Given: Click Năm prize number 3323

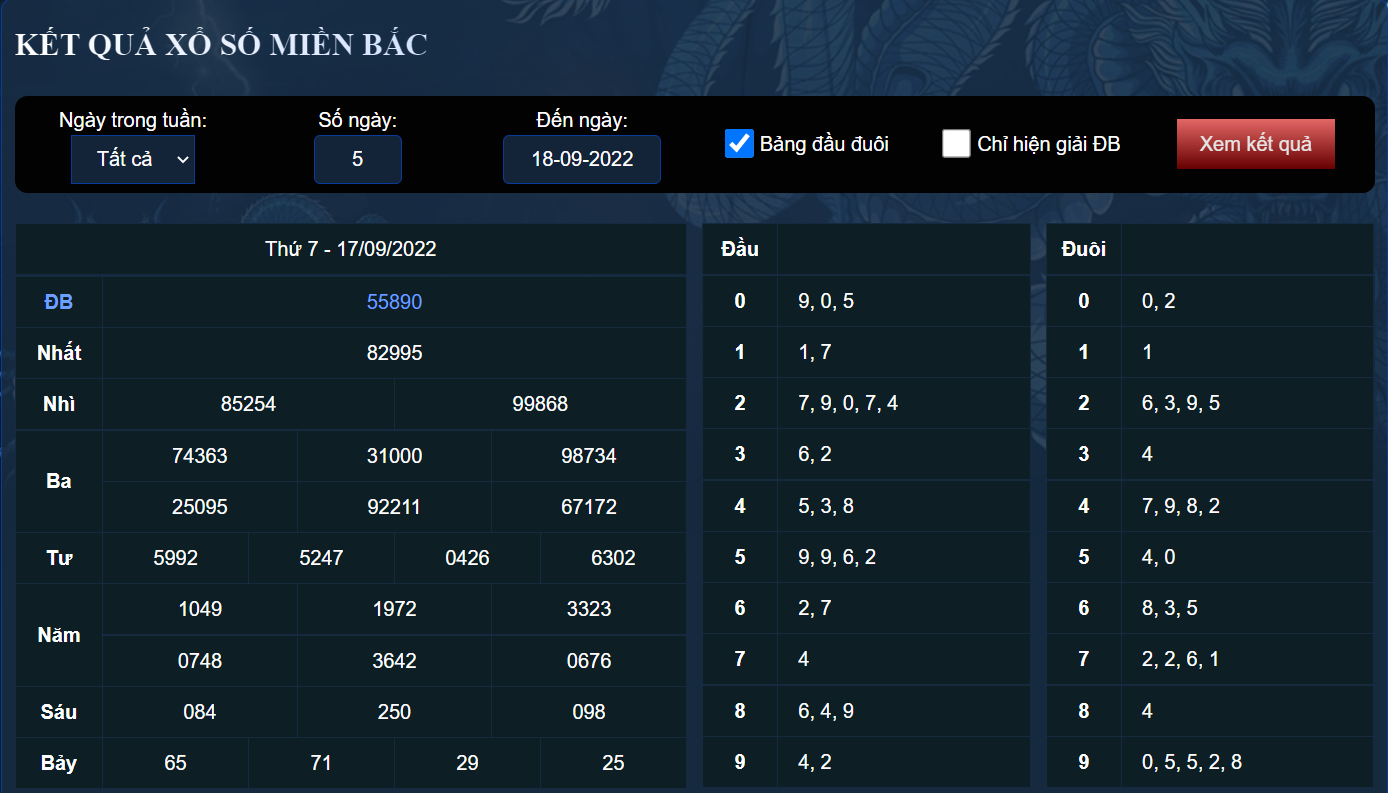Looking at the screenshot, I should 589,609.
